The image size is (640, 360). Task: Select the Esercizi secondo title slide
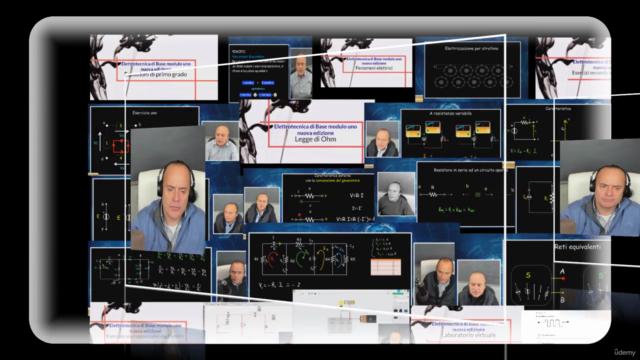coord(573,68)
